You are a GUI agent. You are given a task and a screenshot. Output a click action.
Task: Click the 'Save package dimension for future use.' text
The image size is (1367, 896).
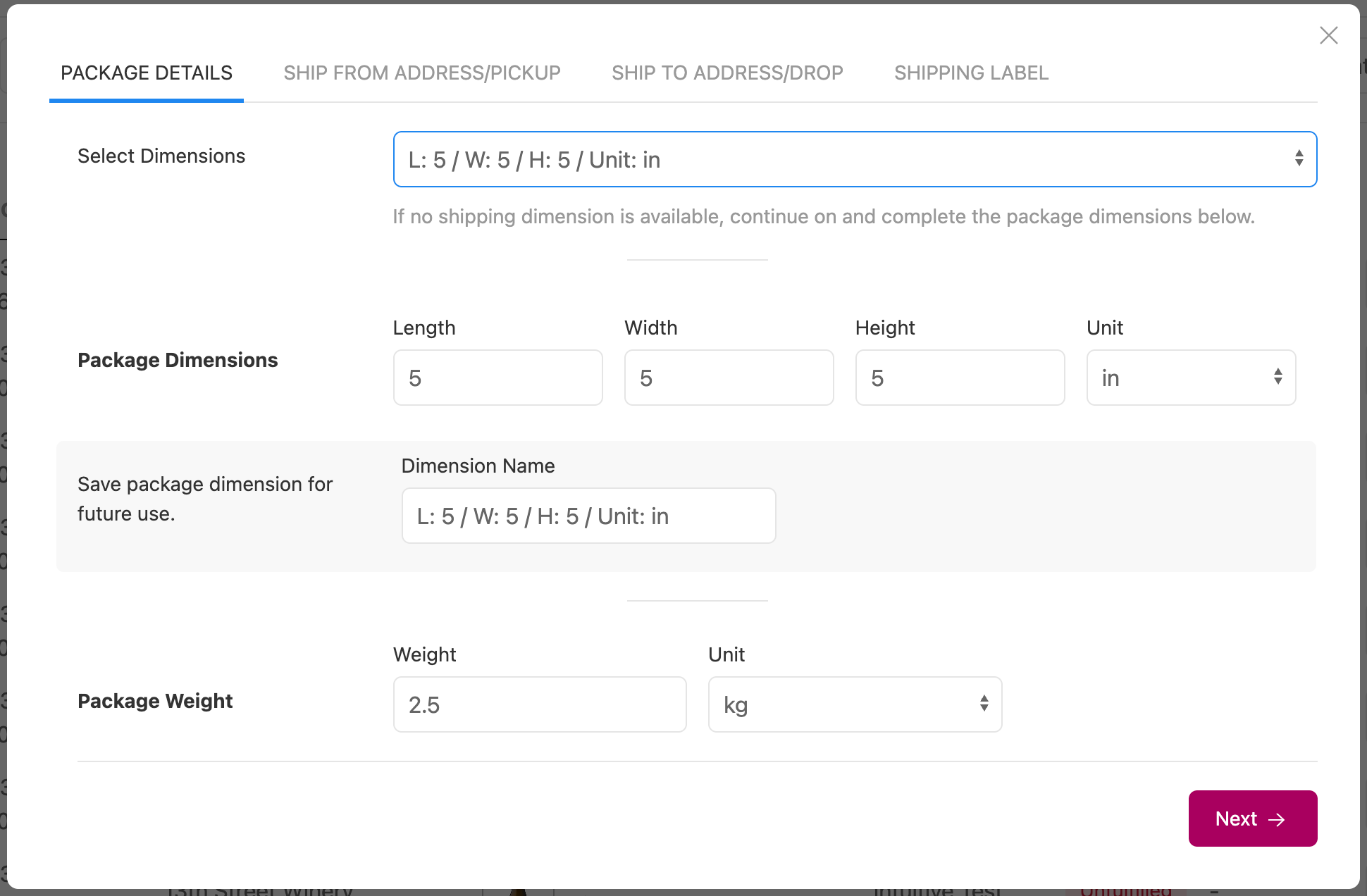(205, 499)
